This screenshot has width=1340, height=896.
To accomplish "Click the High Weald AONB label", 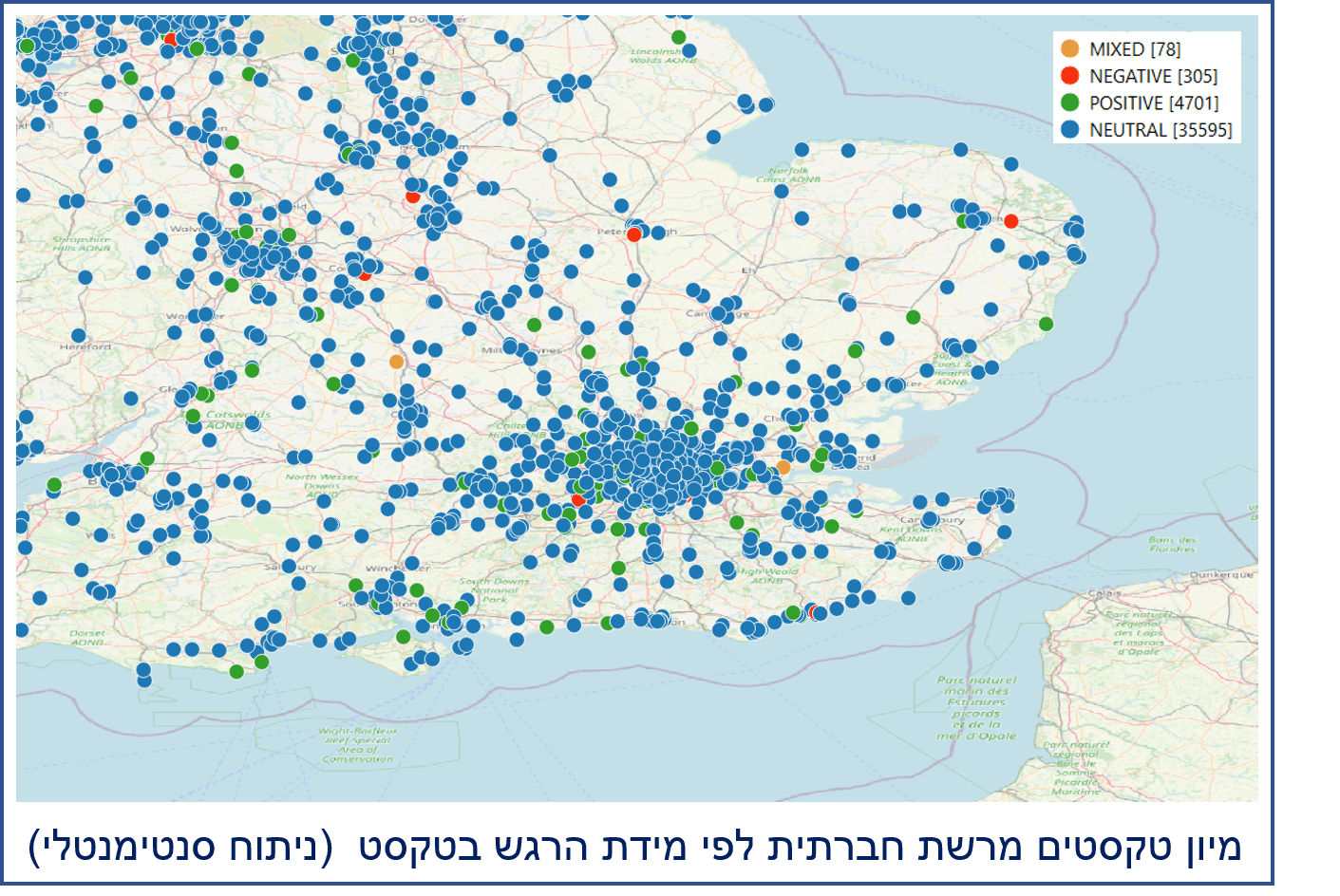I will coord(769,575).
